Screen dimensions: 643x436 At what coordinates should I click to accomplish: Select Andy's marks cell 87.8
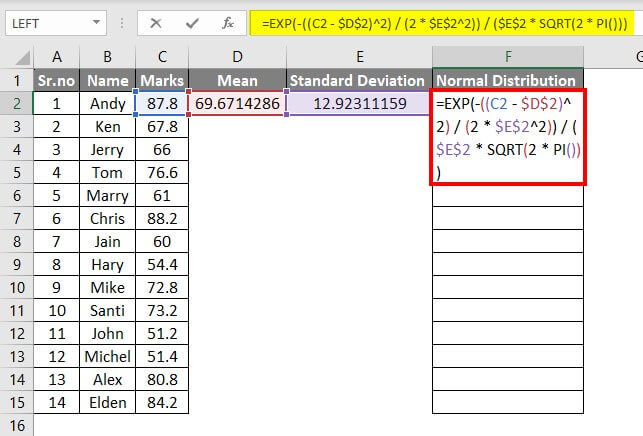click(162, 103)
